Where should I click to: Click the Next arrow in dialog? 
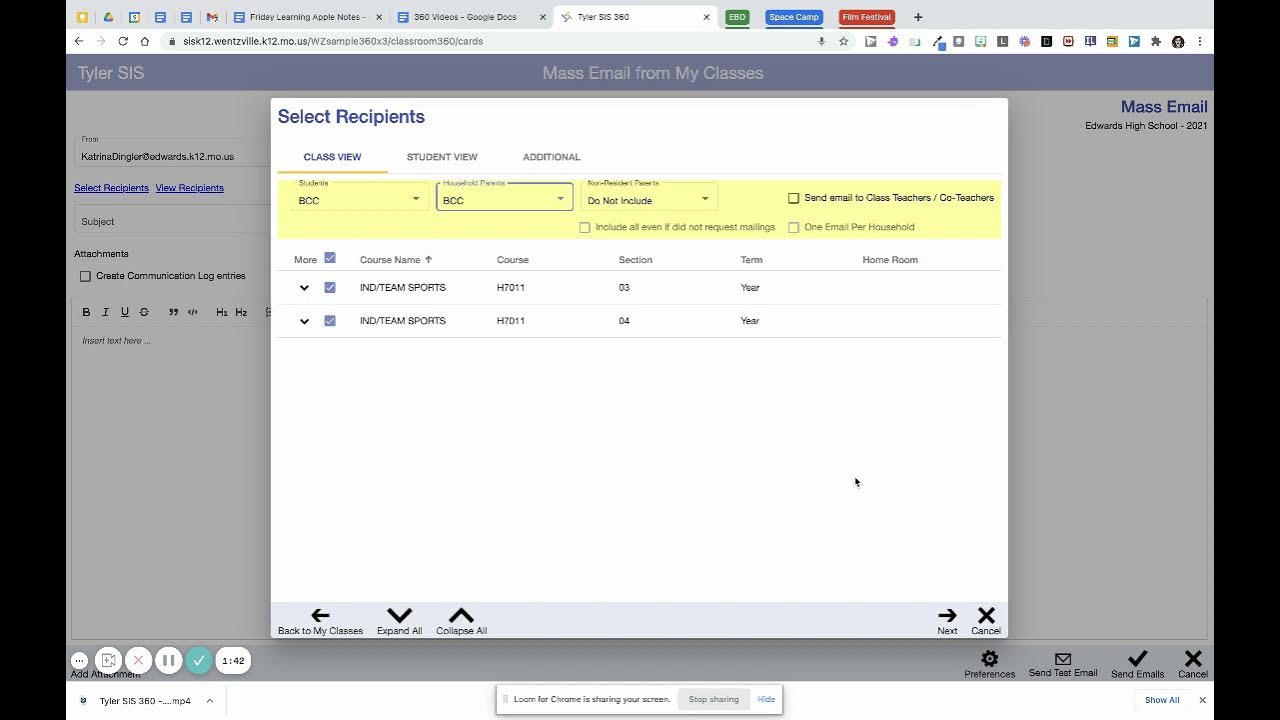tap(947, 616)
